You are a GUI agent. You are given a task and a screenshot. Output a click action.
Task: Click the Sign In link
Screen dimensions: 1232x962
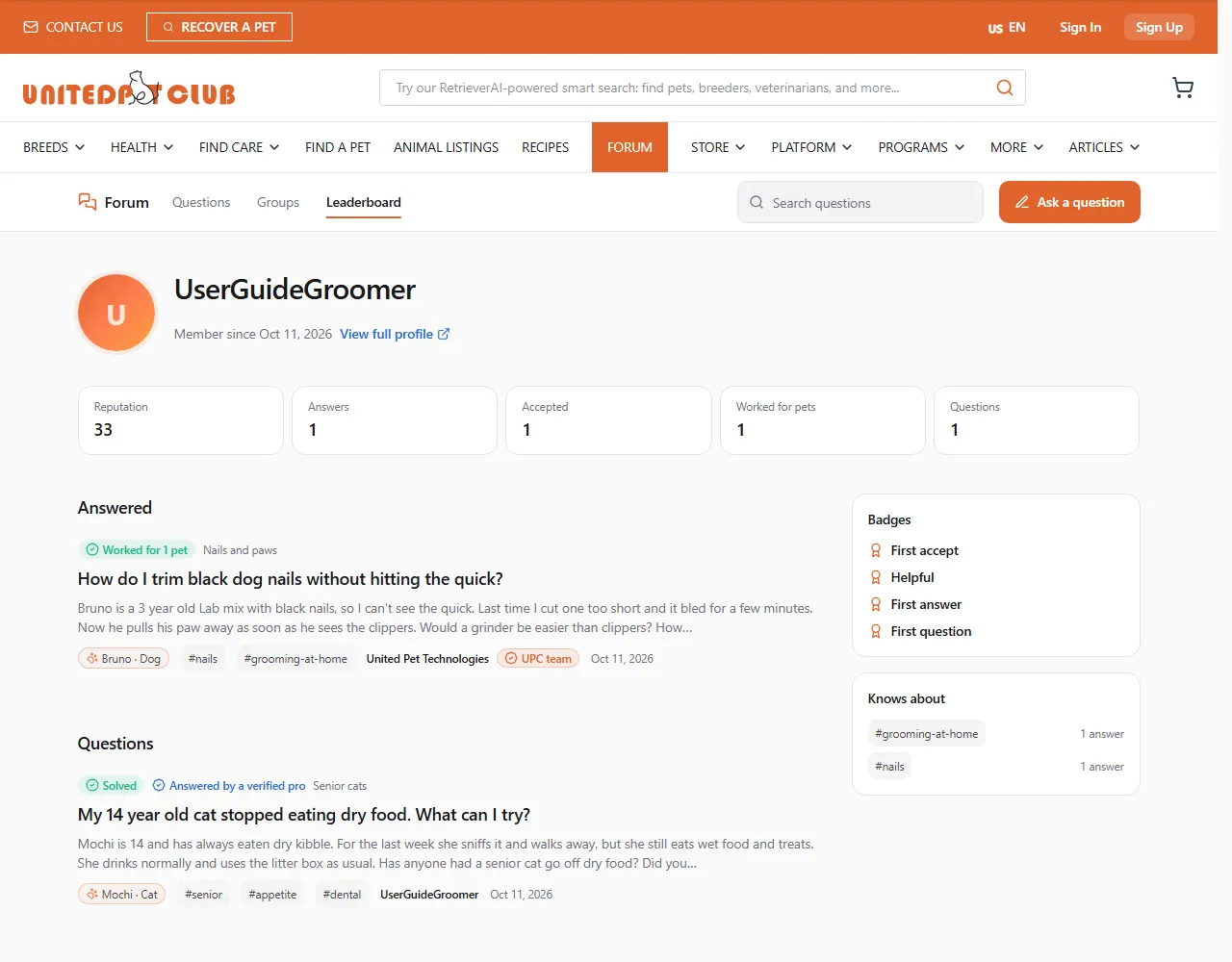(1080, 27)
